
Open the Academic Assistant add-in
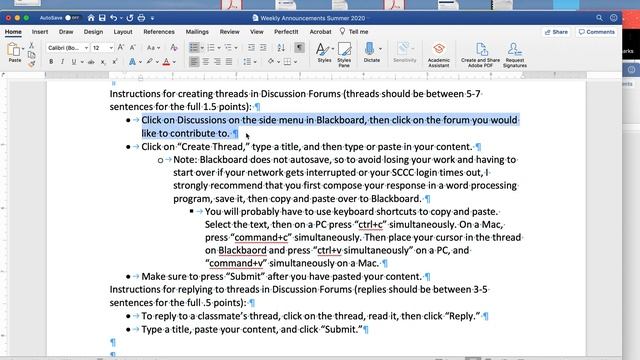439,54
